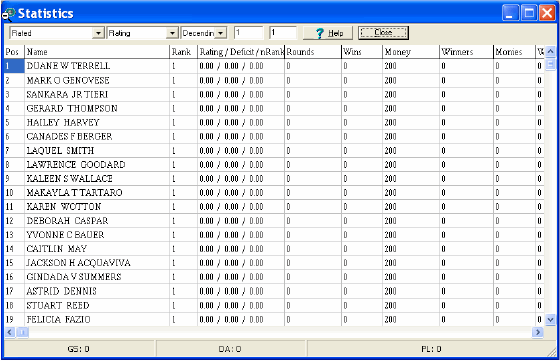Minimize the Statistics window
560x361 pixels.
click(510, 14)
